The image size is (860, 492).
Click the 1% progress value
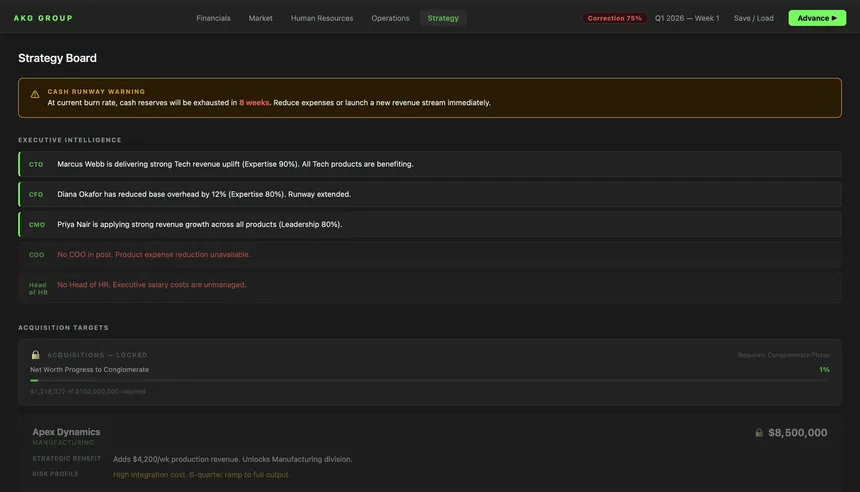[x=824, y=370]
